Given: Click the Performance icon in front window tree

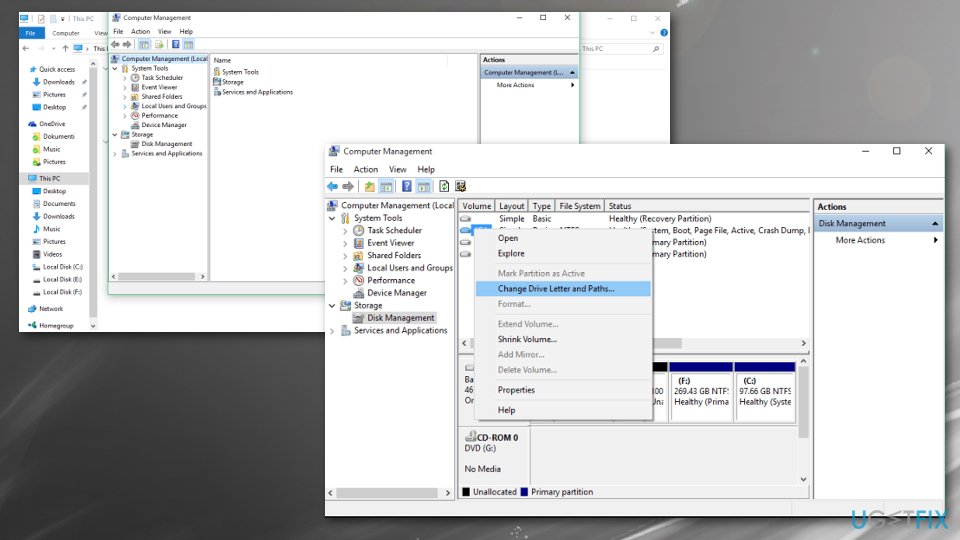Looking at the screenshot, I should [359, 280].
